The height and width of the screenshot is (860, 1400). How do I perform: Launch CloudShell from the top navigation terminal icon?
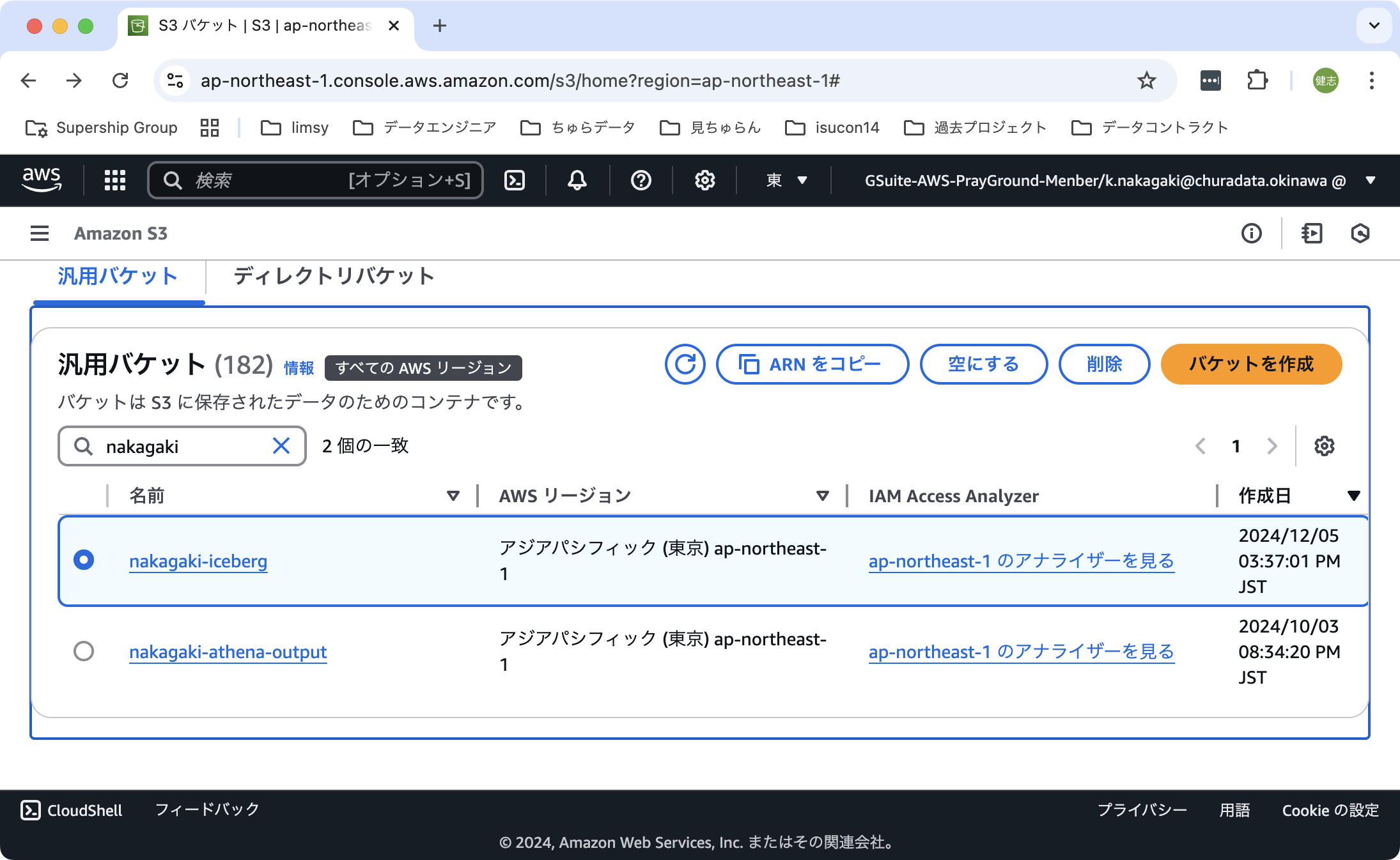pyautogui.click(x=515, y=180)
